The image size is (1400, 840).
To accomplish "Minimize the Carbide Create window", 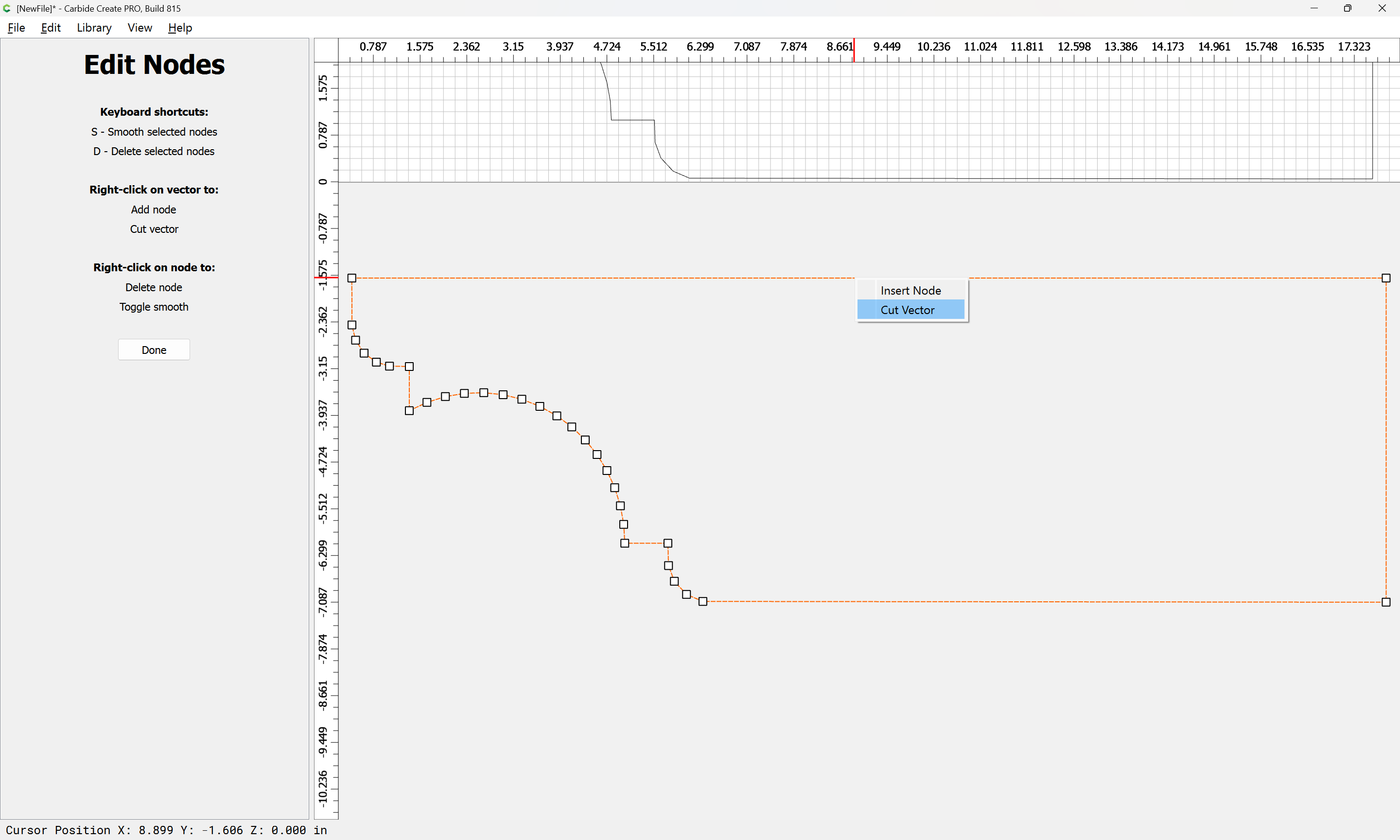I will tap(1314, 8).
